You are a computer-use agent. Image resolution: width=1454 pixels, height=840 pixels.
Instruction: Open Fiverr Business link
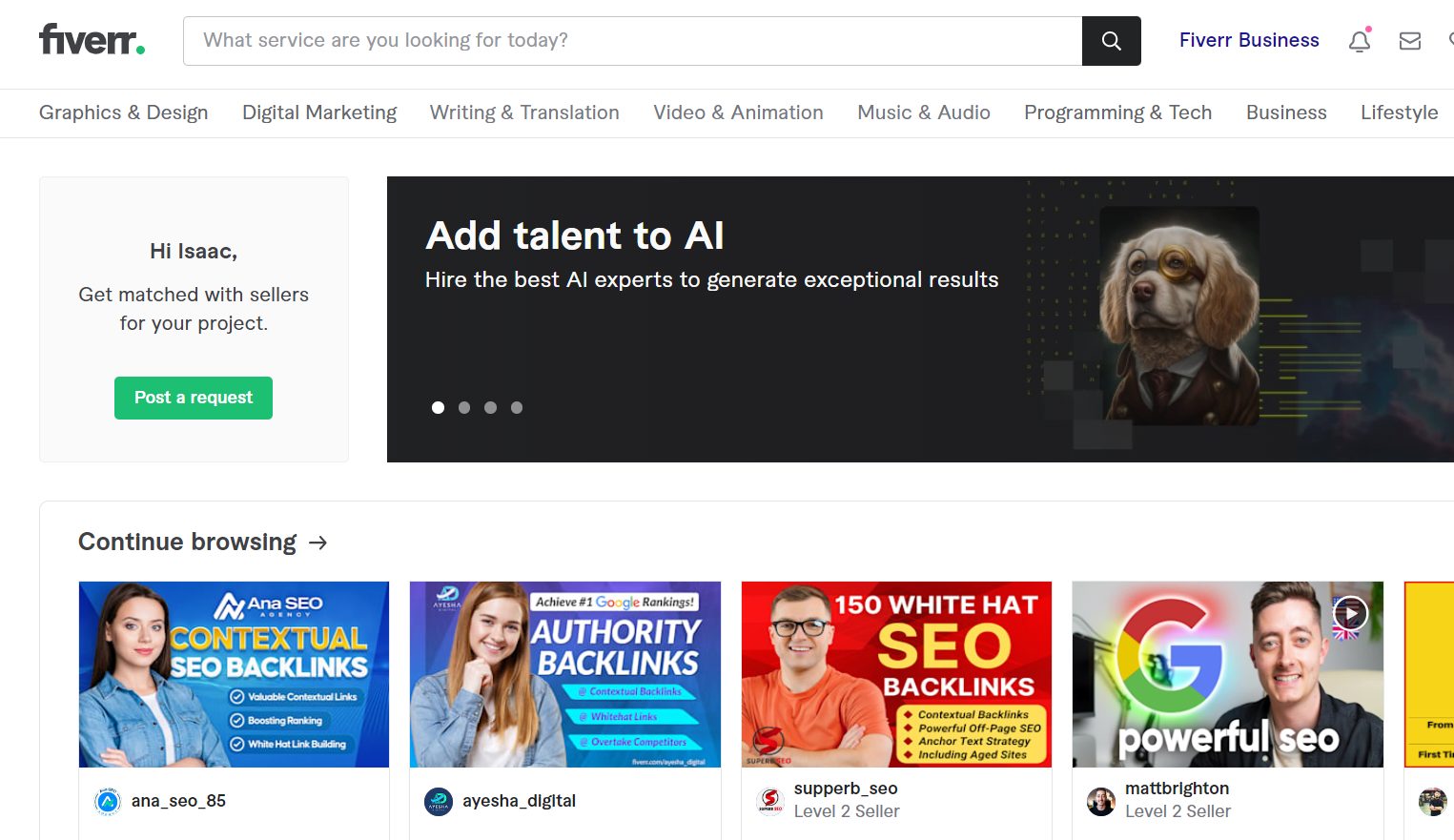(x=1249, y=40)
